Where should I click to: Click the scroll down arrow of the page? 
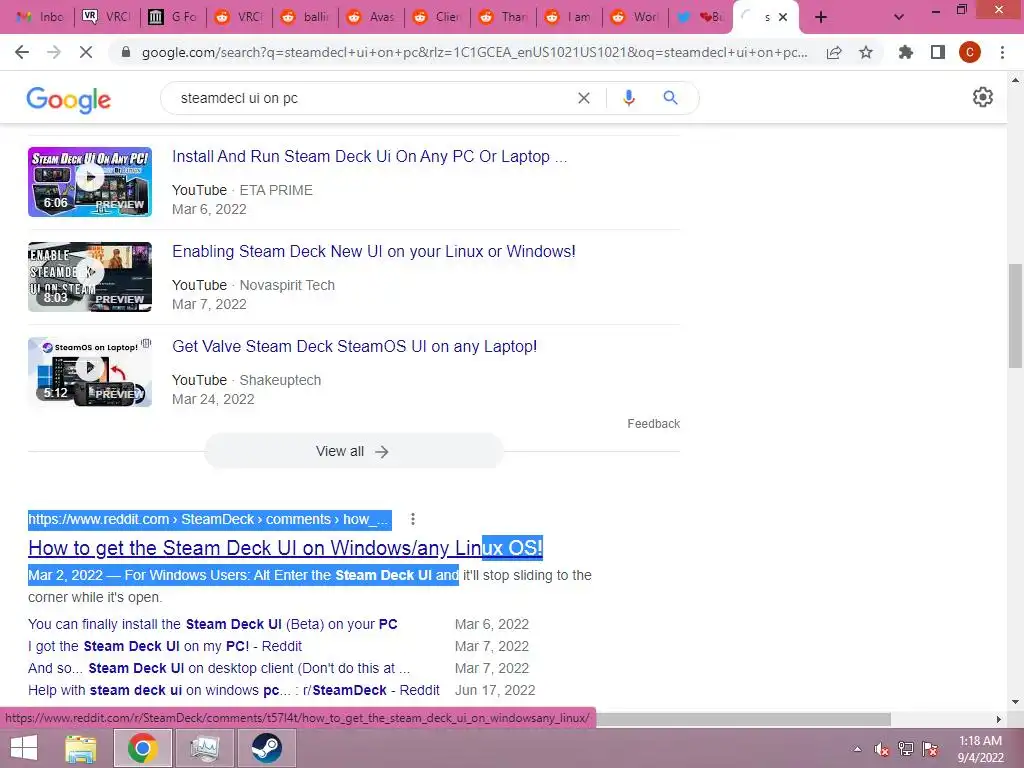point(1015,702)
